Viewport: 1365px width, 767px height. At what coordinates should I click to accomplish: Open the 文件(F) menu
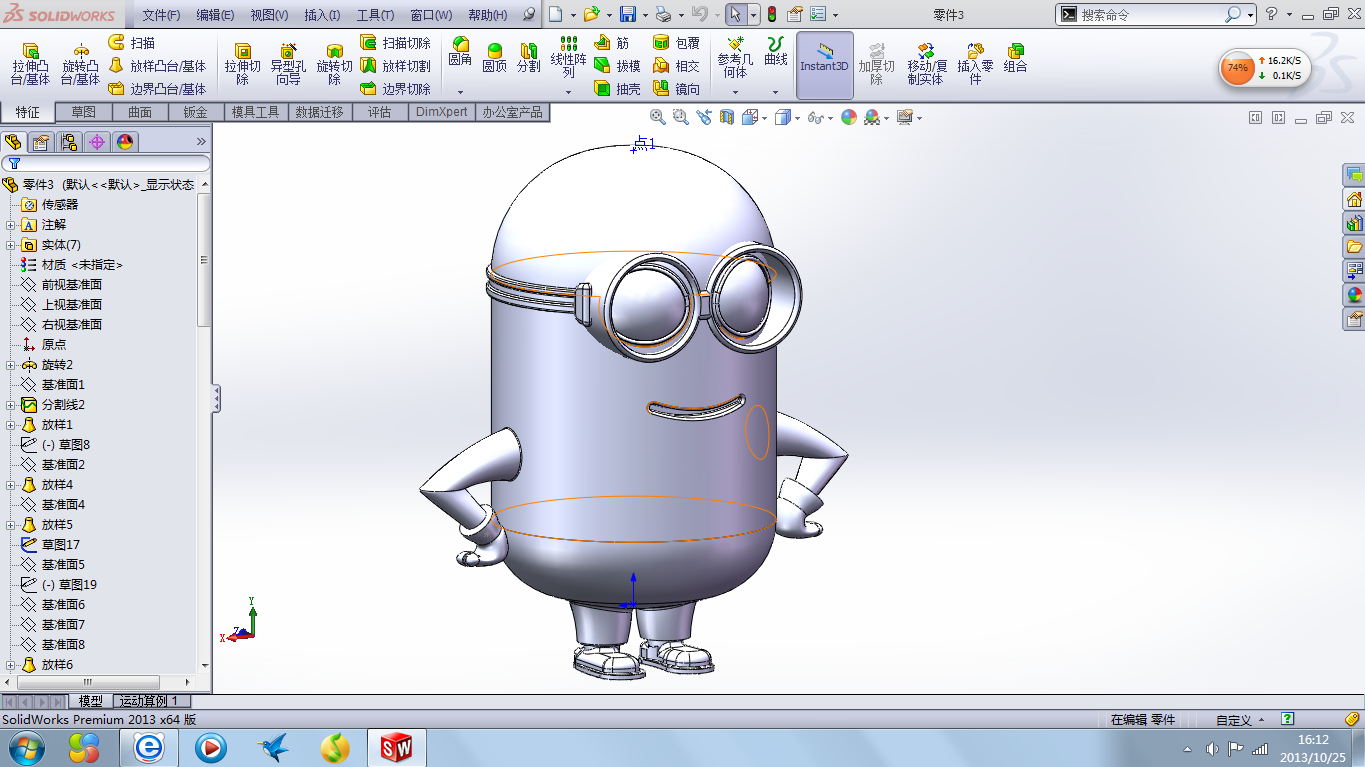161,15
